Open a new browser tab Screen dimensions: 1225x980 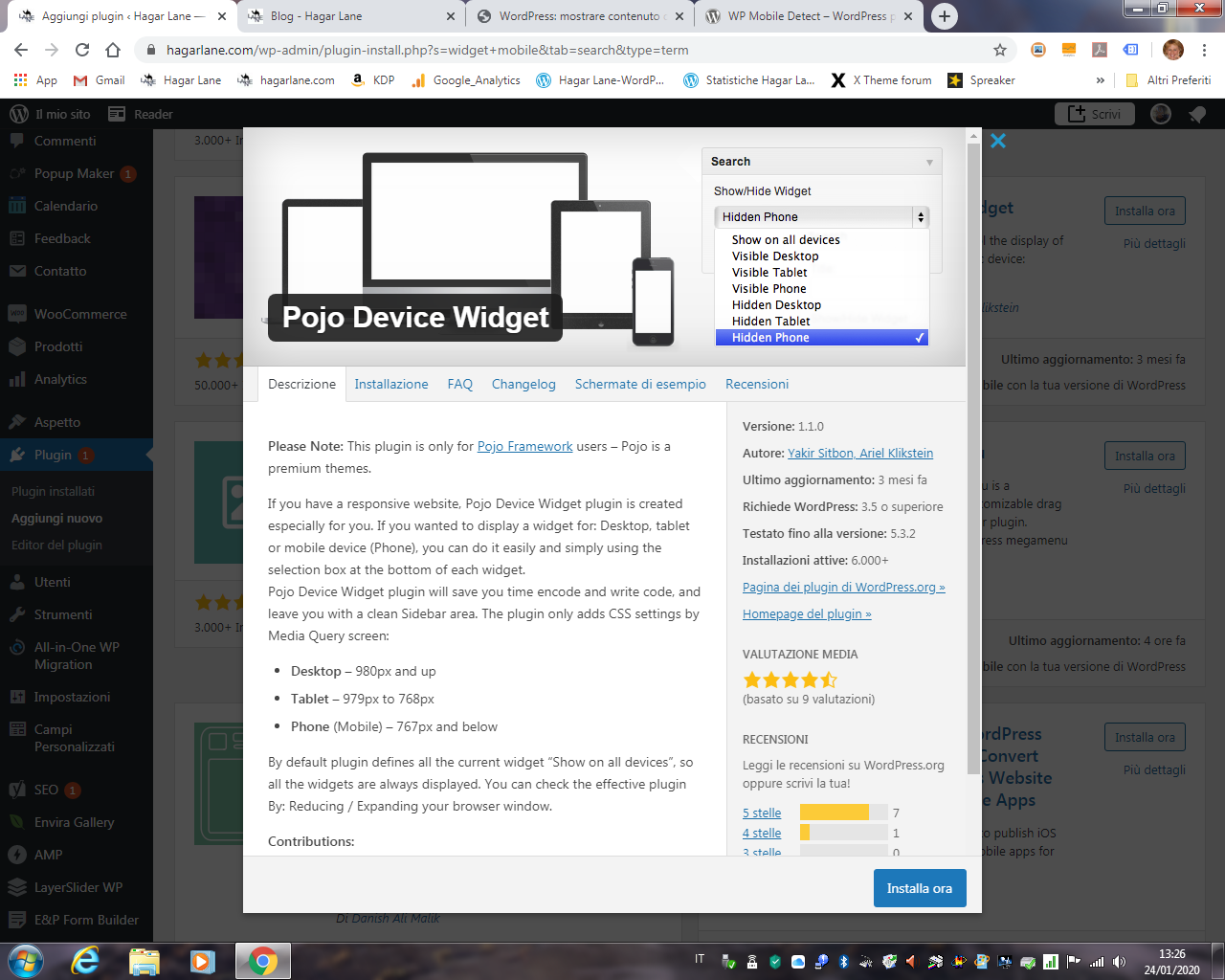click(944, 16)
